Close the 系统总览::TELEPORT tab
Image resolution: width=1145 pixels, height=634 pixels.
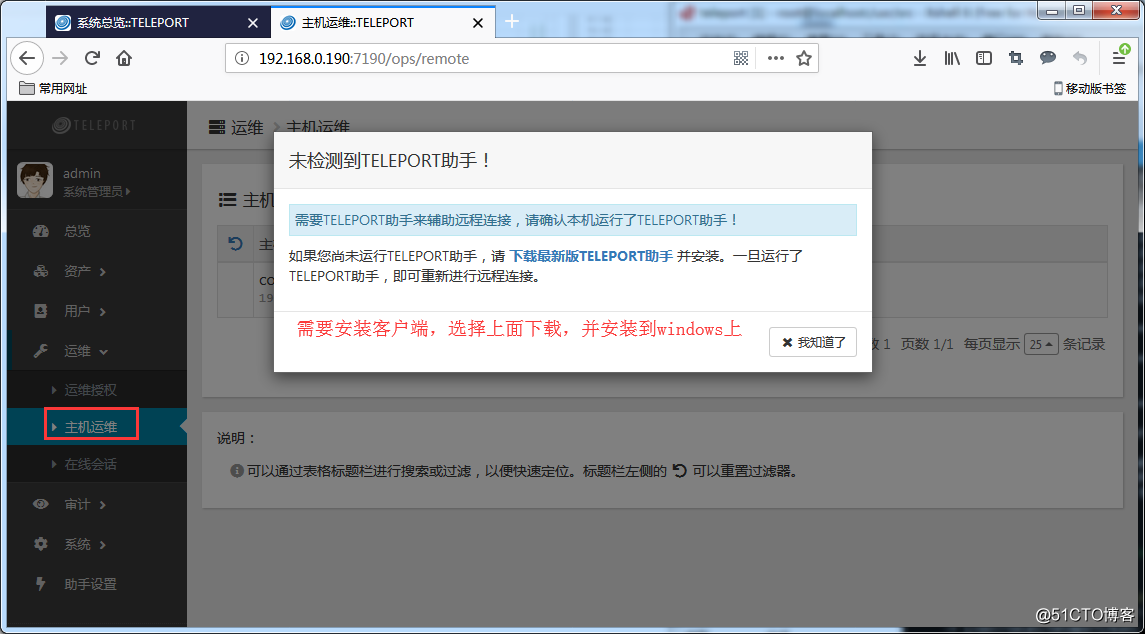point(253,23)
